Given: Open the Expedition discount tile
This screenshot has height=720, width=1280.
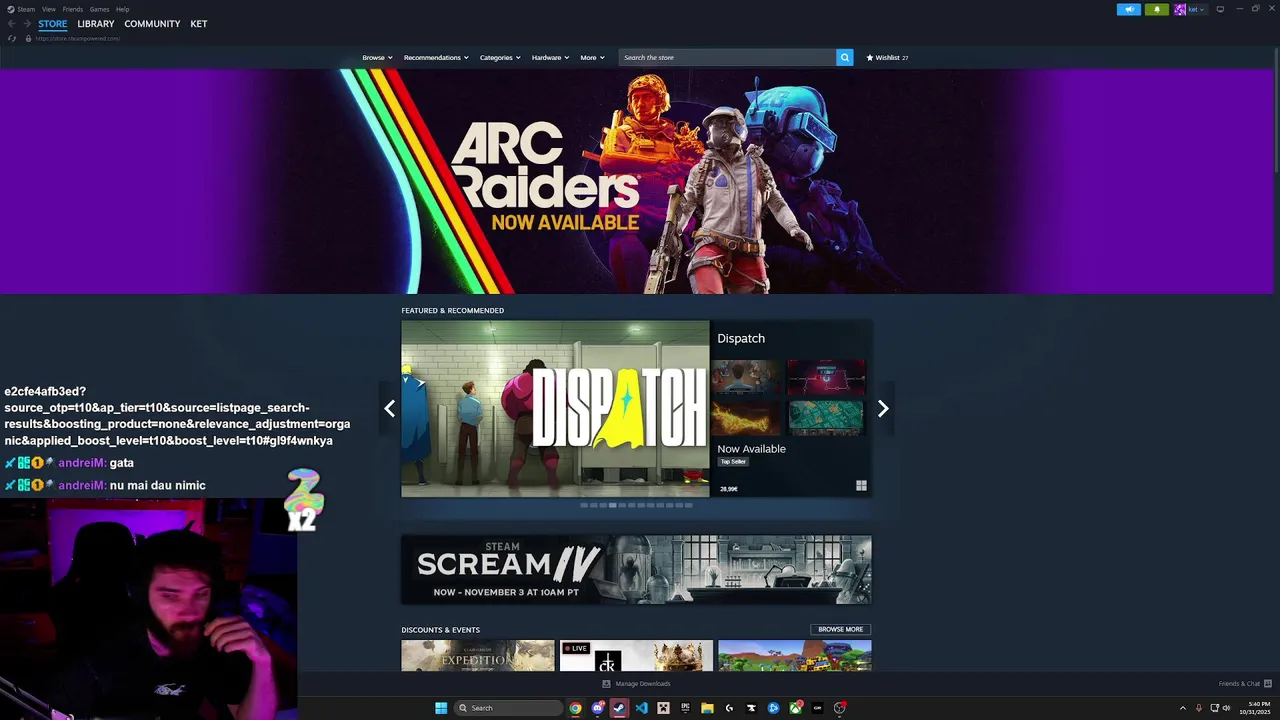Looking at the screenshot, I should [x=478, y=655].
